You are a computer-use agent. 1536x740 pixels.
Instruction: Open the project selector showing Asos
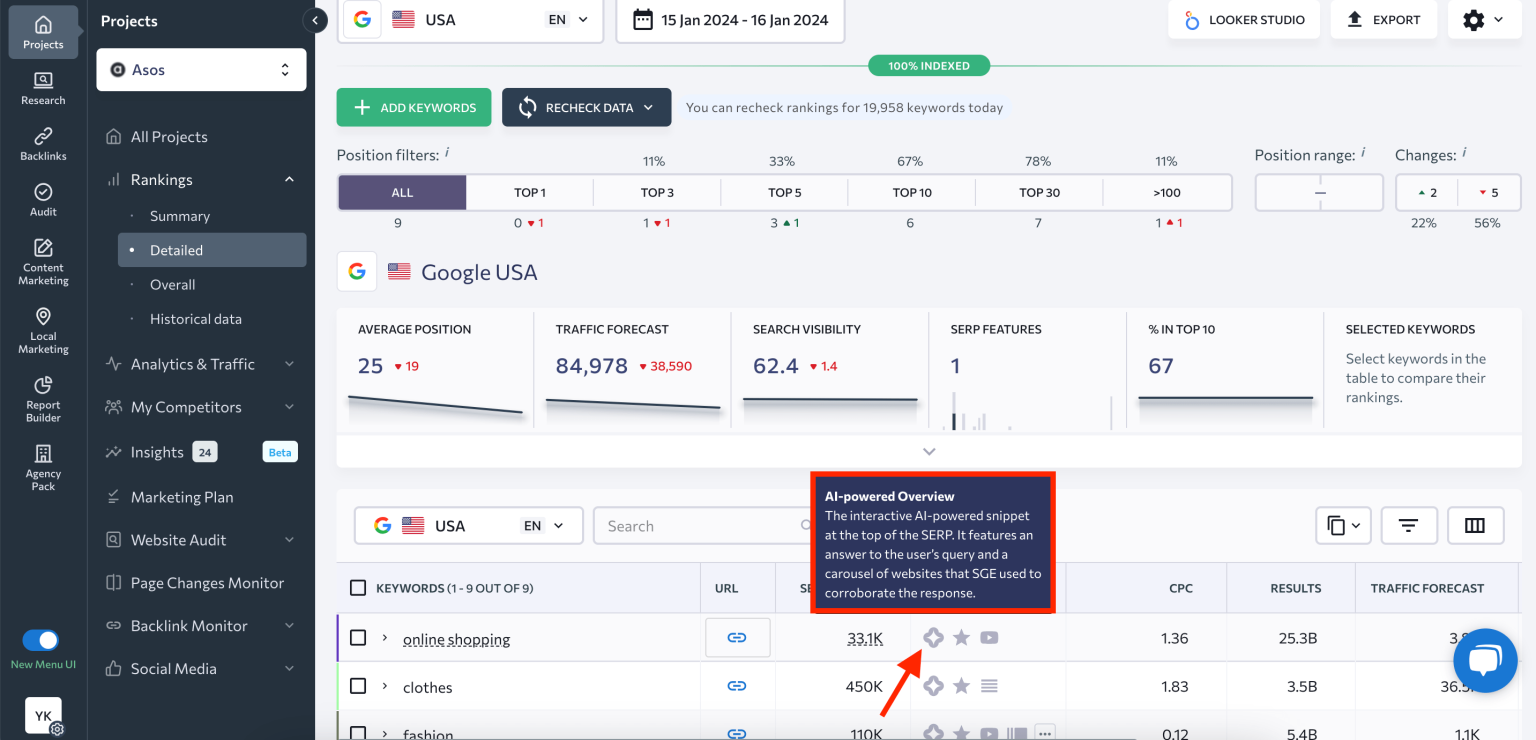pyautogui.click(x=200, y=69)
